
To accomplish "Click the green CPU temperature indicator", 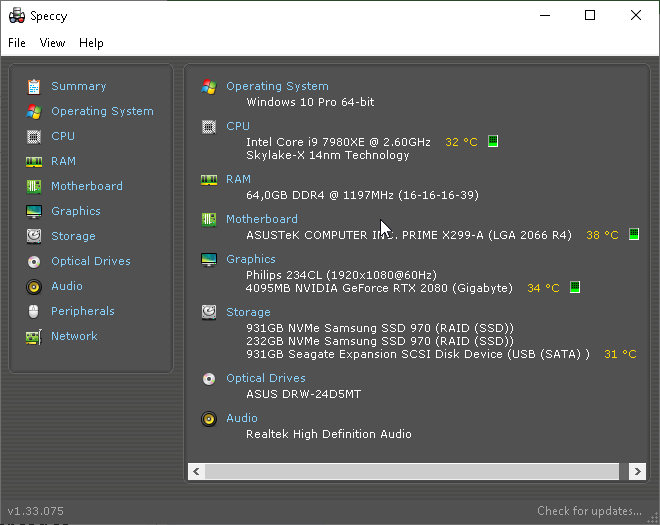I will [493, 142].
